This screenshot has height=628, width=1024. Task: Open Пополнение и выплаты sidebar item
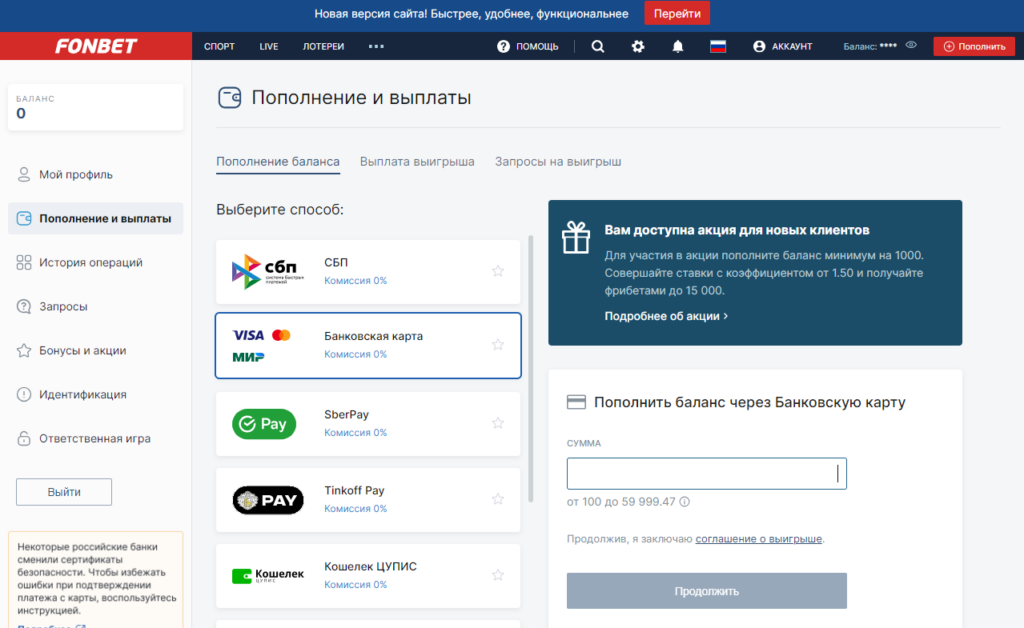pyautogui.click(x=95, y=218)
